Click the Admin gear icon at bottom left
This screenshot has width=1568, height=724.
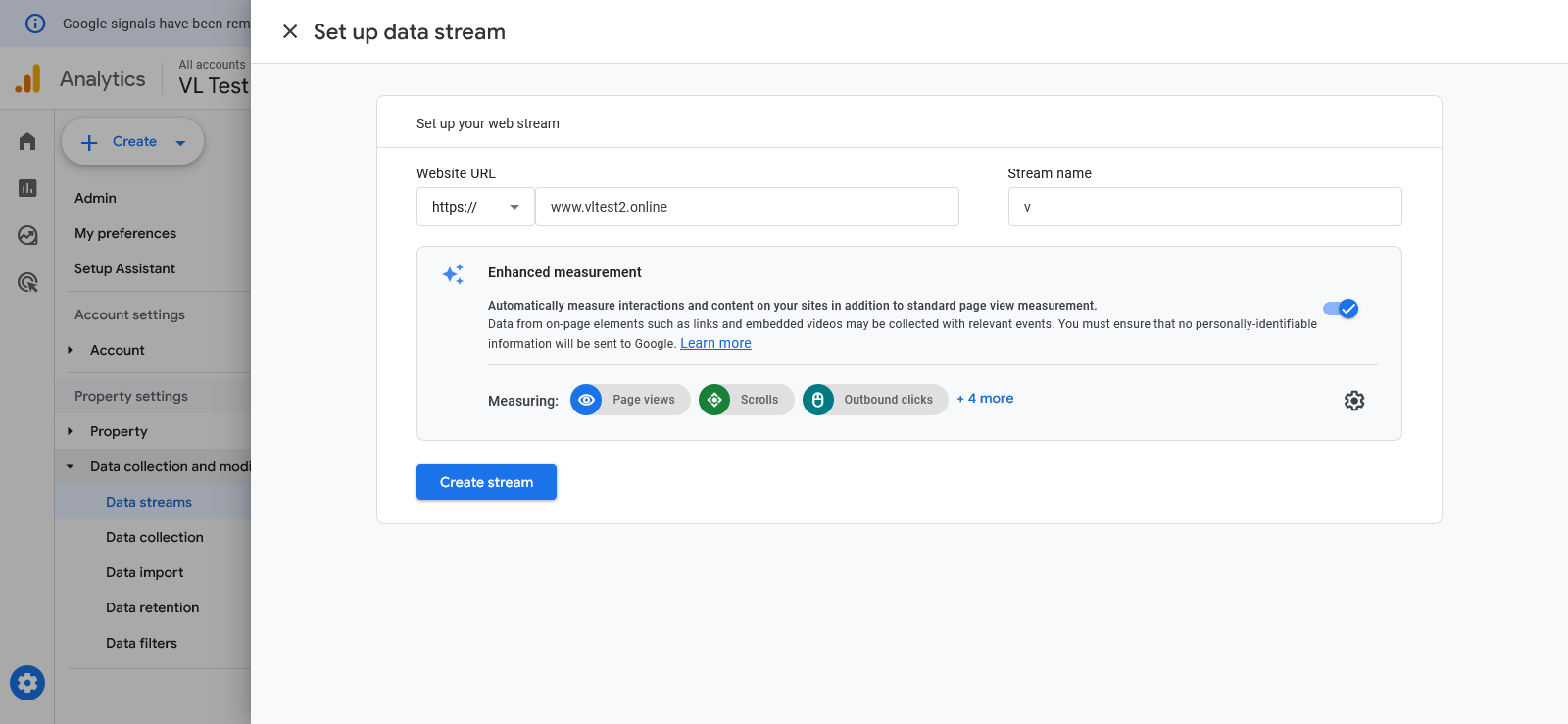point(27,683)
